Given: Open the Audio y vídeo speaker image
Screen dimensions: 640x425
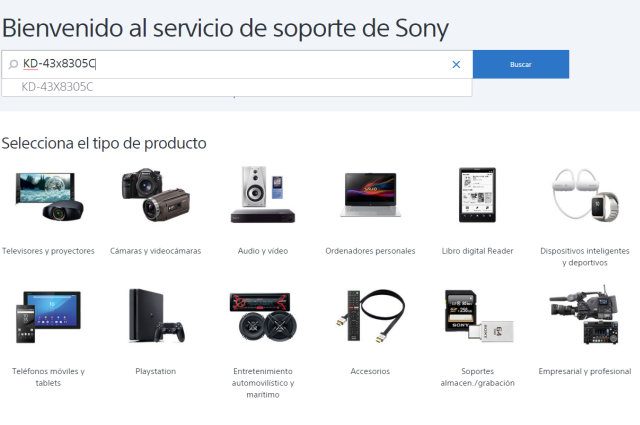Looking at the screenshot, I should pyautogui.click(x=263, y=194).
